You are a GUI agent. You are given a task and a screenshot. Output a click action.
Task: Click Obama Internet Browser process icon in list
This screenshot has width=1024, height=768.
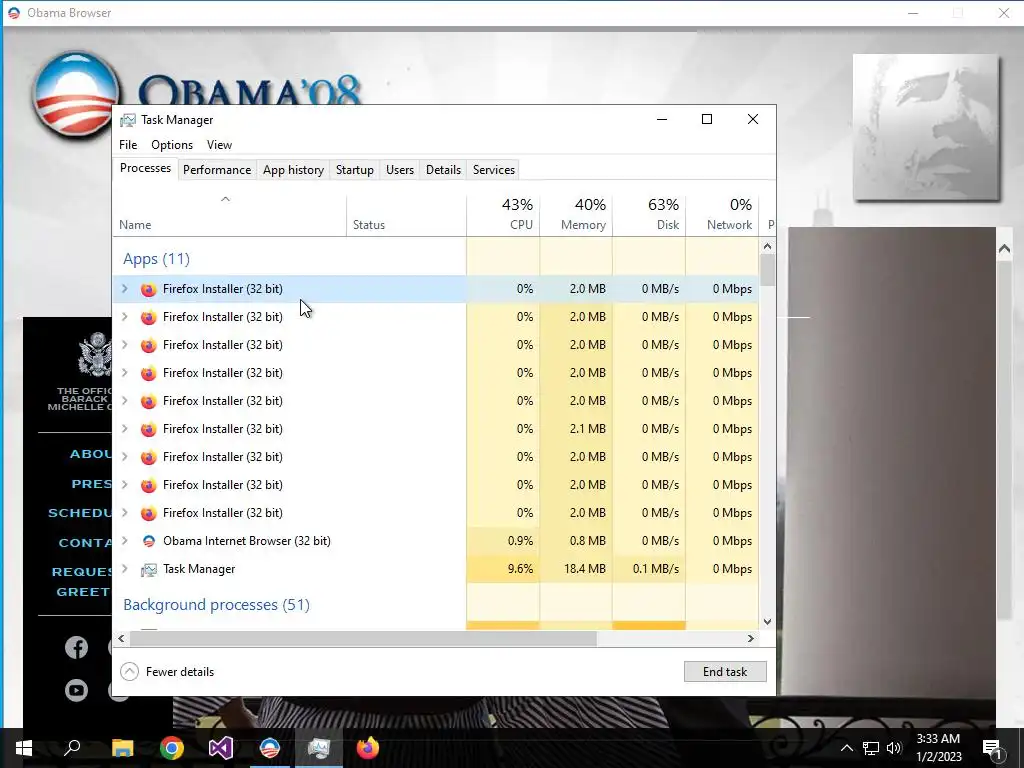149,541
